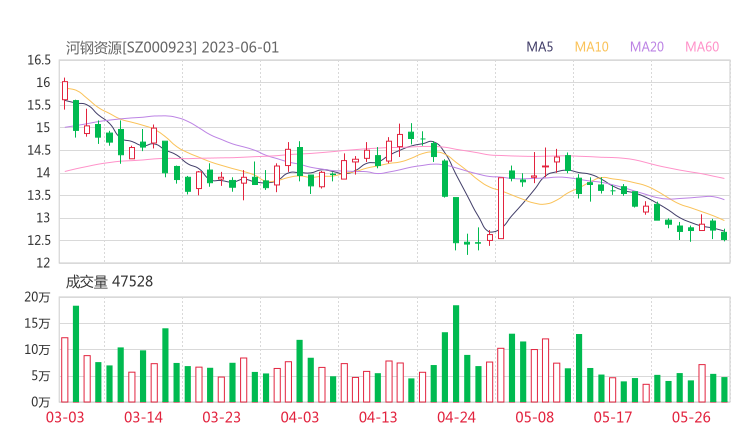Click the MA60 legend label
This screenshot has height=440, width=740.
[x=702, y=47]
